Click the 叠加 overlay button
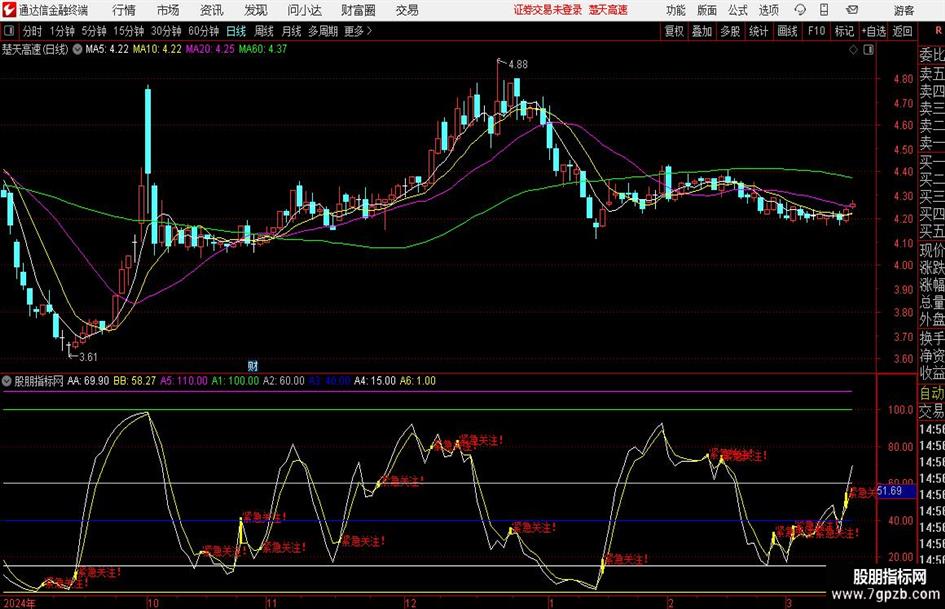The height and width of the screenshot is (609, 945). click(x=702, y=31)
